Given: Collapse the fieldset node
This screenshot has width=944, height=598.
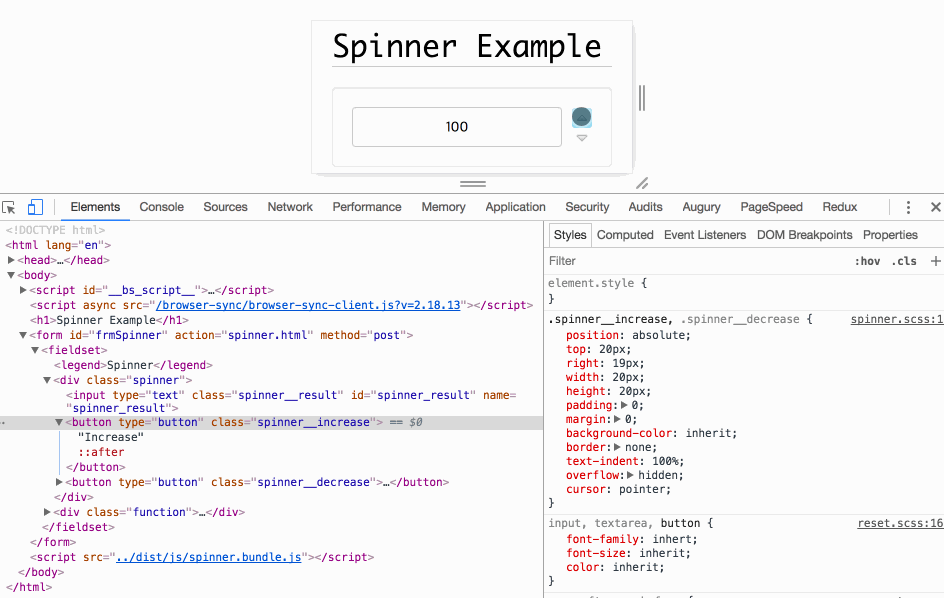Looking at the screenshot, I should pyautogui.click(x=35, y=350).
